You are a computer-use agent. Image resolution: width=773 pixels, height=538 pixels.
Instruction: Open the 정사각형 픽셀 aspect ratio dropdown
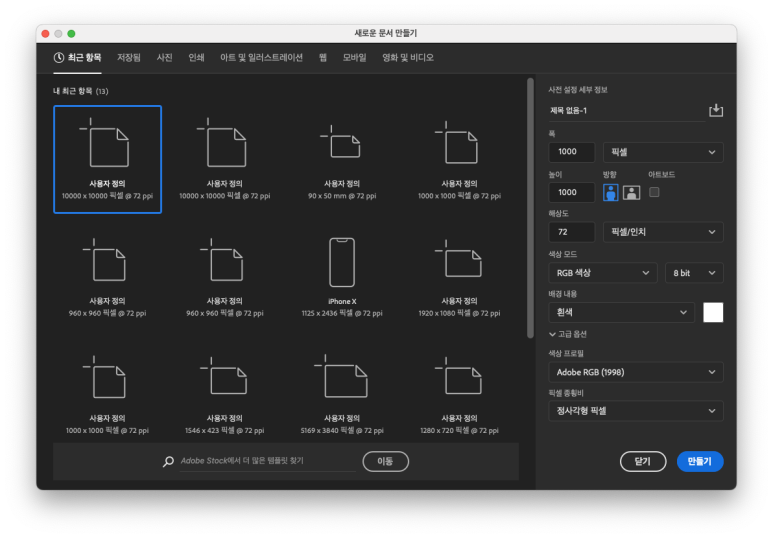[x=636, y=411]
